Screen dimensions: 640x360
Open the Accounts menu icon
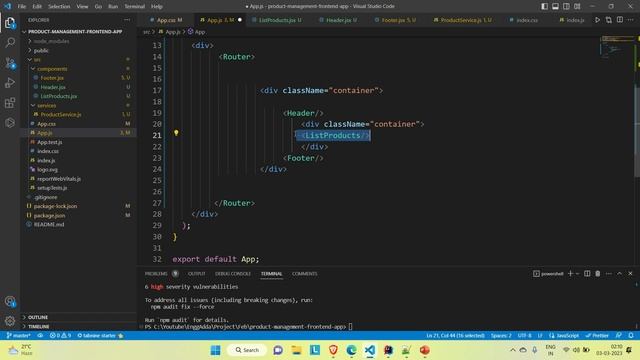pos(10,302)
